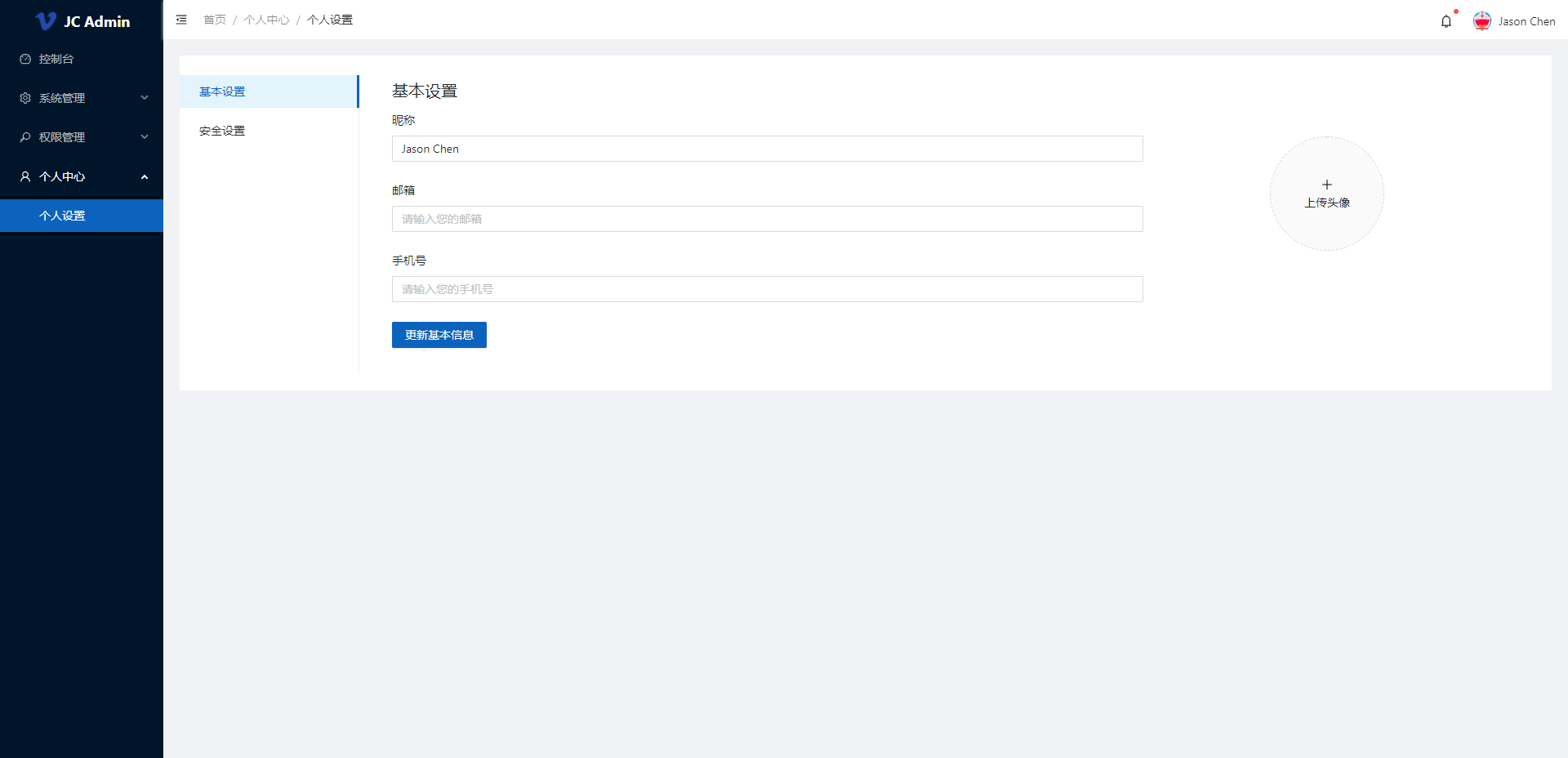The height and width of the screenshot is (758, 1568).
Task: Expand the 系统管理 submenu arrow
Action: 145,98
